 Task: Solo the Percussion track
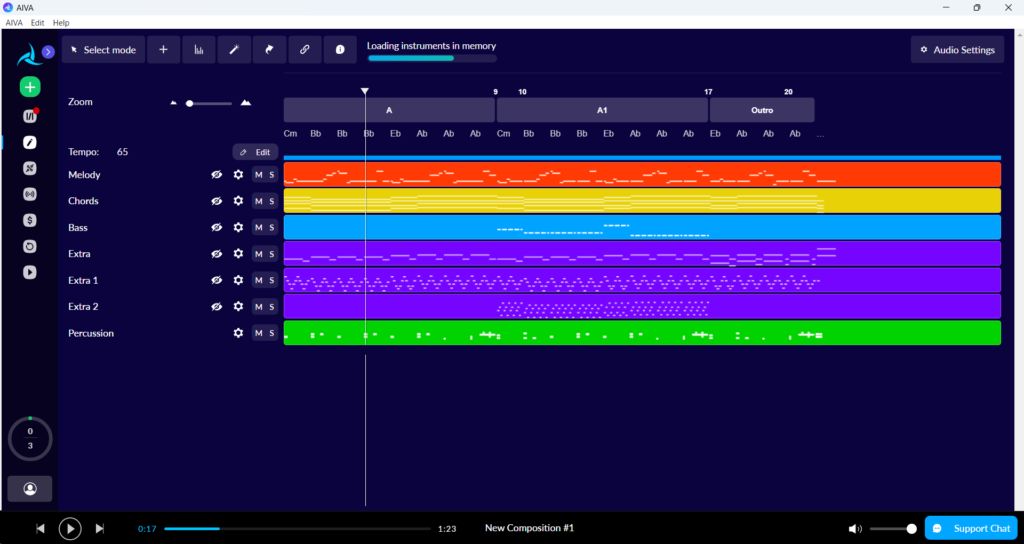[272, 333]
